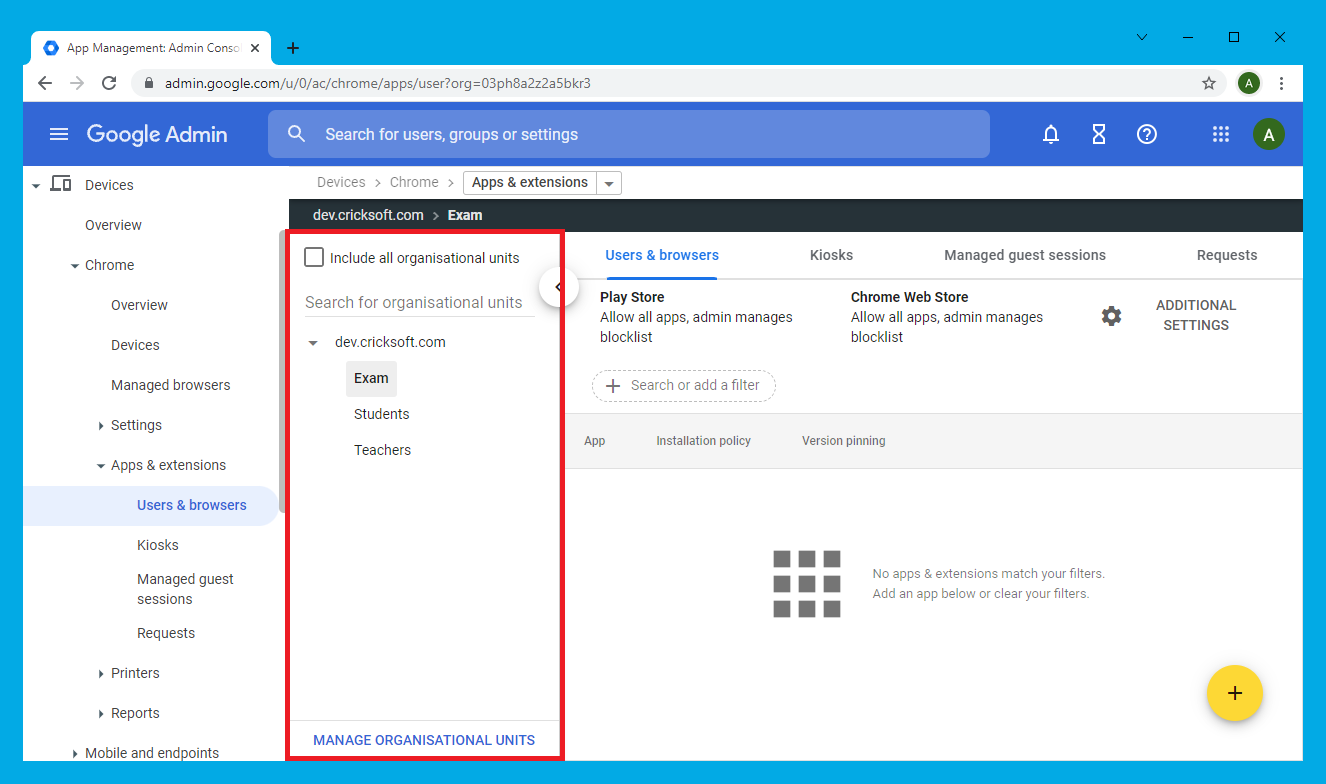Click the notifications bell icon
This screenshot has height=784, width=1326.
click(x=1050, y=134)
